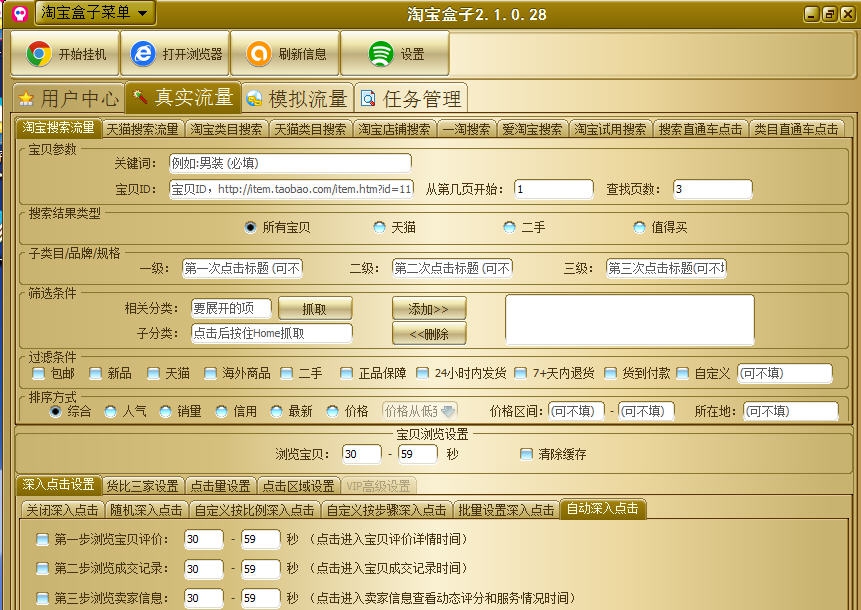Check 第二步浏览成交记录 checkbox
The image size is (861, 610).
coord(42,568)
